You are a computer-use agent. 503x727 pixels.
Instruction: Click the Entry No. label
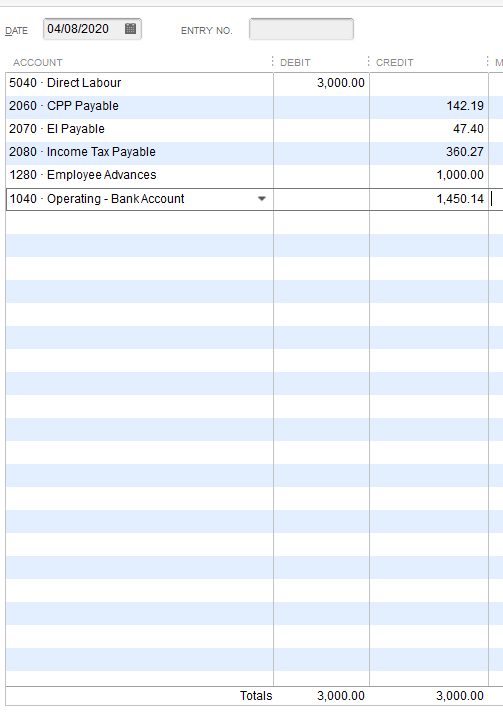point(206,31)
